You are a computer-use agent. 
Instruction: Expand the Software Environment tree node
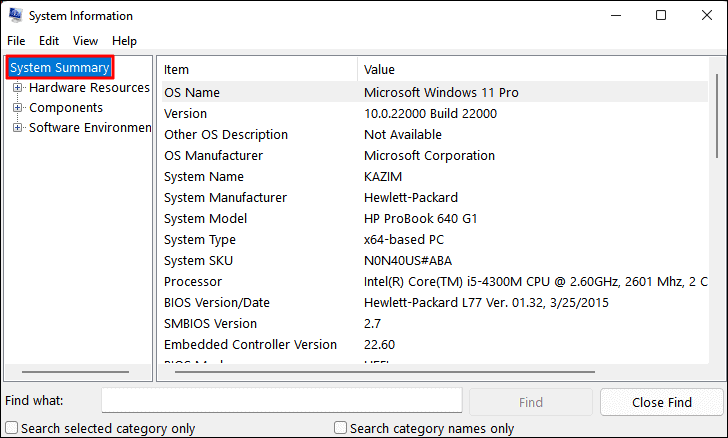tap(17, 127)
